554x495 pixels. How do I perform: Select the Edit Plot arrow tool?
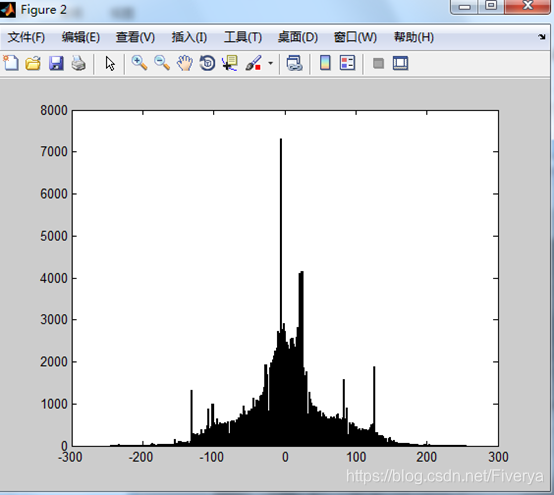coord(110,64)
